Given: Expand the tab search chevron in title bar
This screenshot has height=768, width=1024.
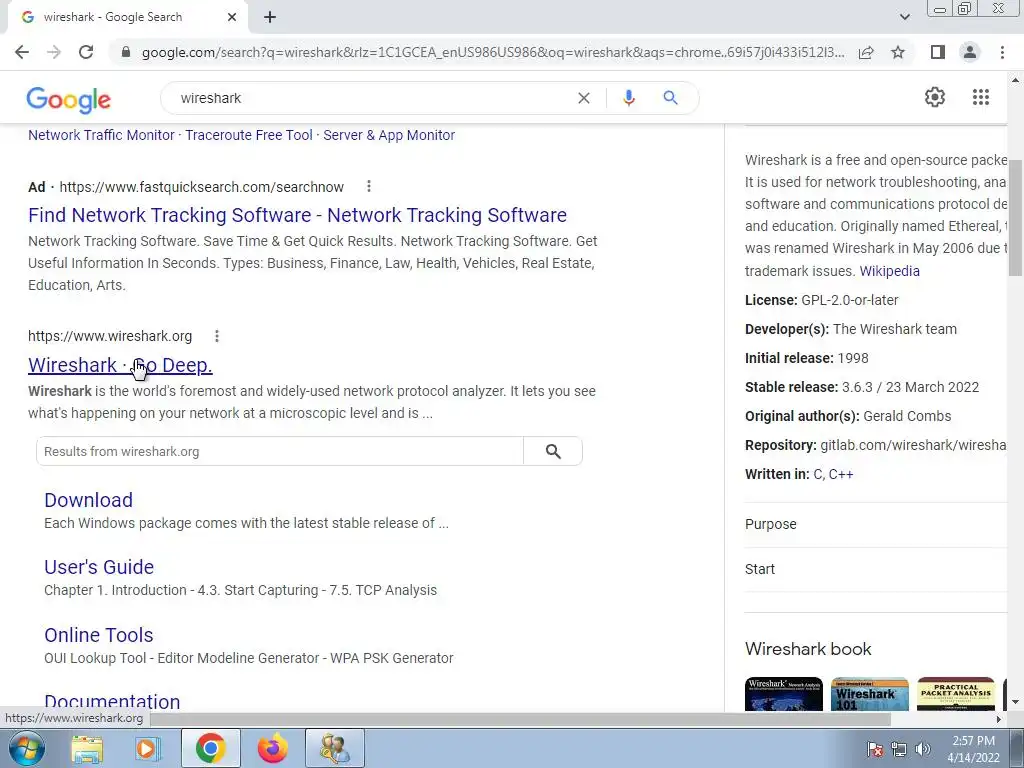Looking at the screenshot, I should coord(904,17).
